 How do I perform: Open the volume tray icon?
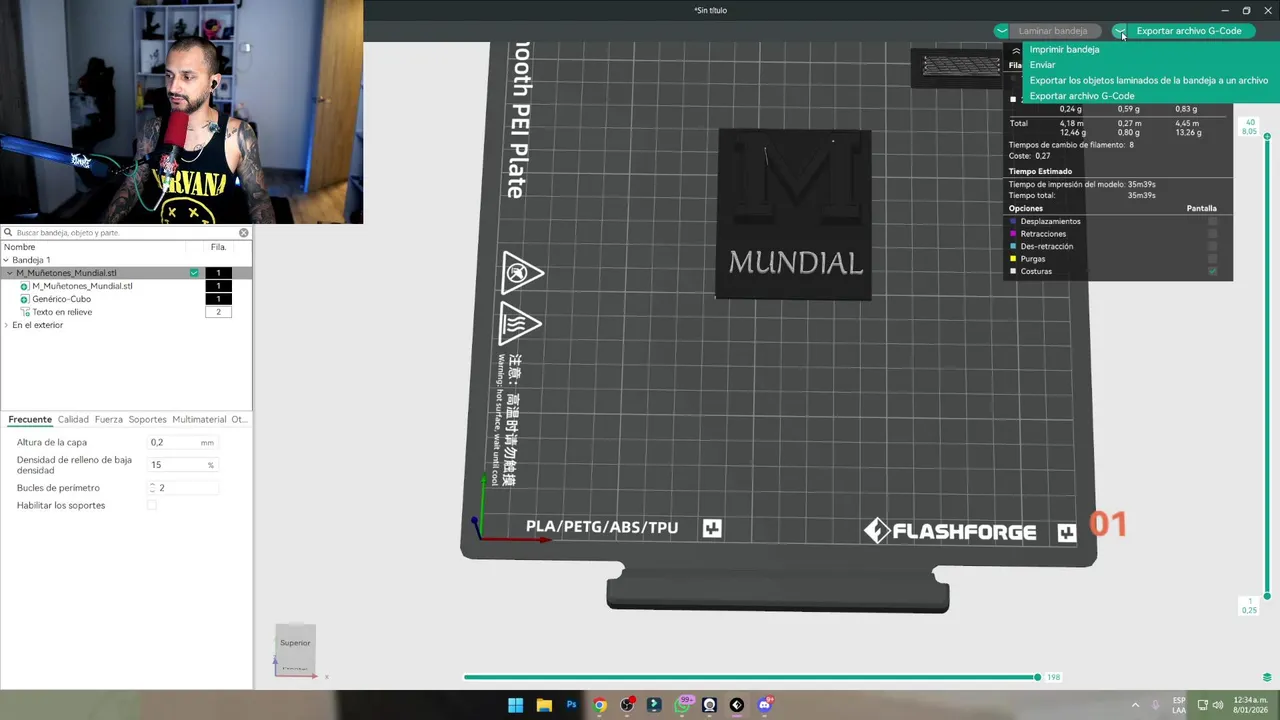tap(1220, 705)
